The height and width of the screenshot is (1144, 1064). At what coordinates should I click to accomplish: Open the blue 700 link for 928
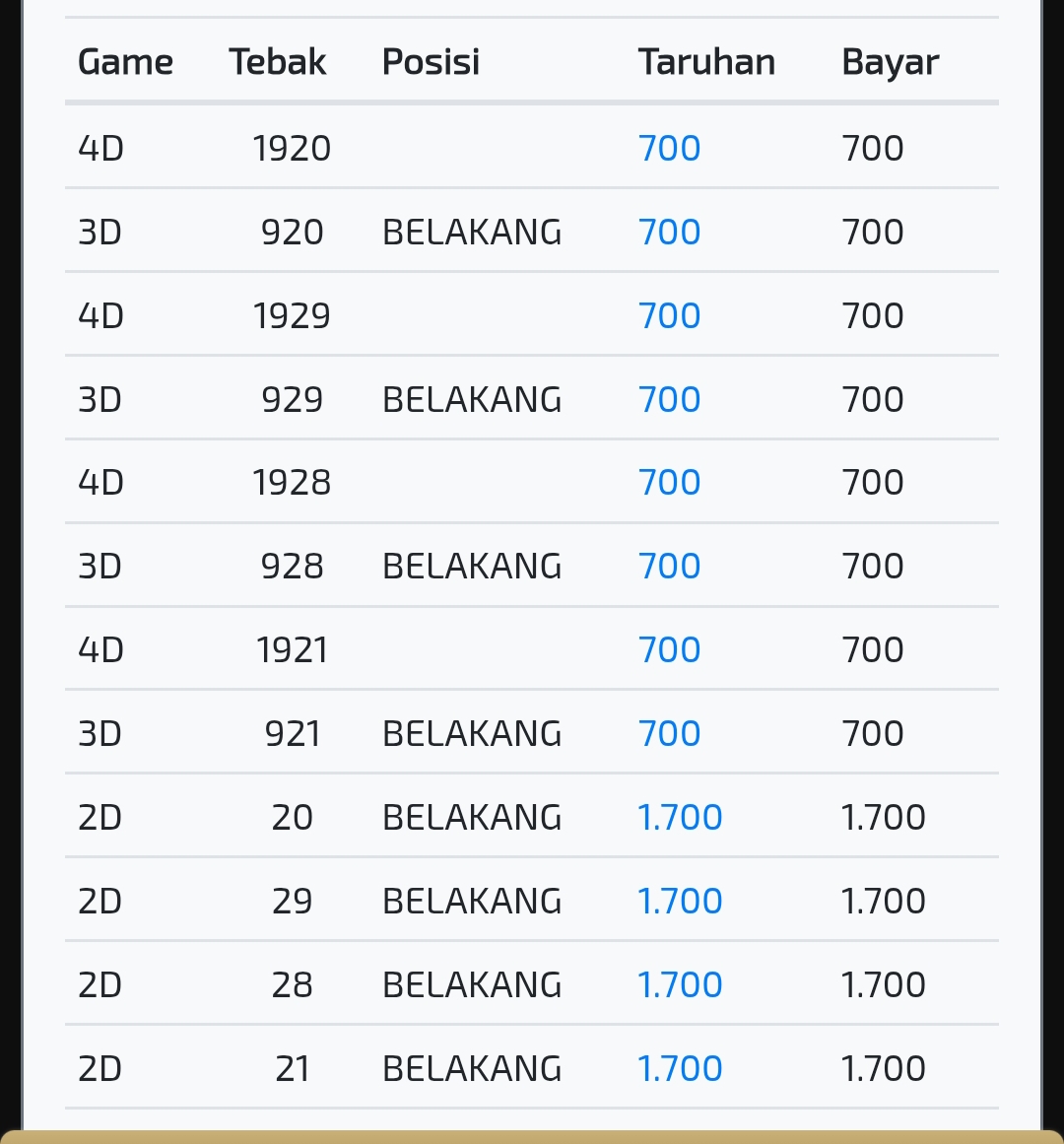(x=670, y=567)
